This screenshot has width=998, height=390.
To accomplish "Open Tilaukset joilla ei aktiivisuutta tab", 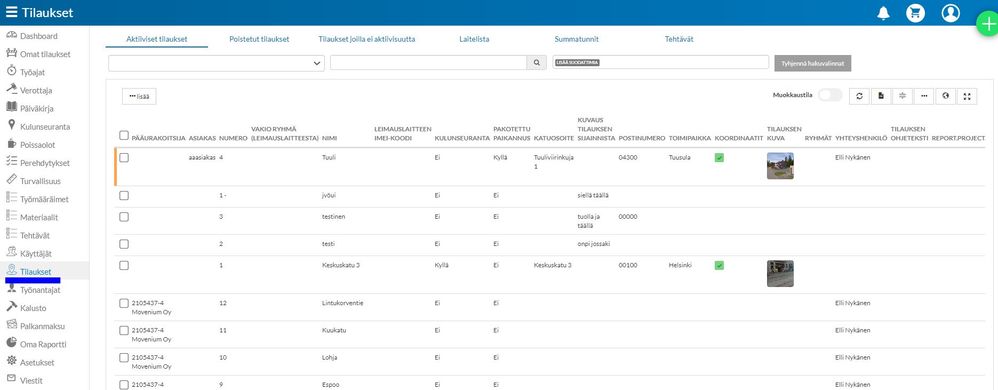I will [367, 39].
